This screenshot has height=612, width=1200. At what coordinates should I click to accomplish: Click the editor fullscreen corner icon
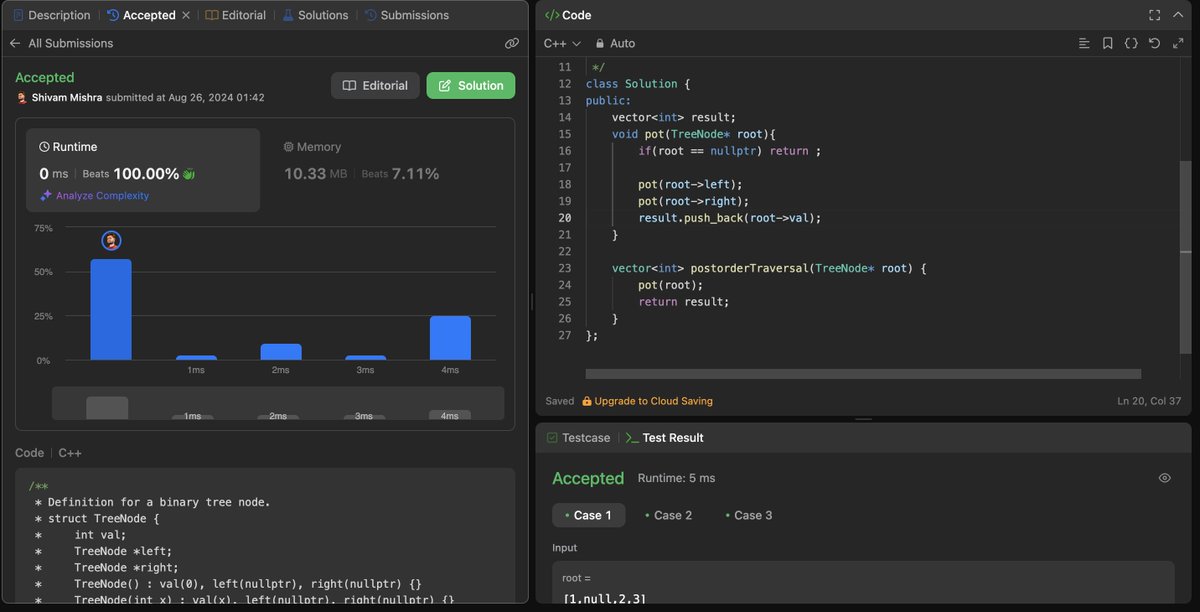pos(1177,43)
